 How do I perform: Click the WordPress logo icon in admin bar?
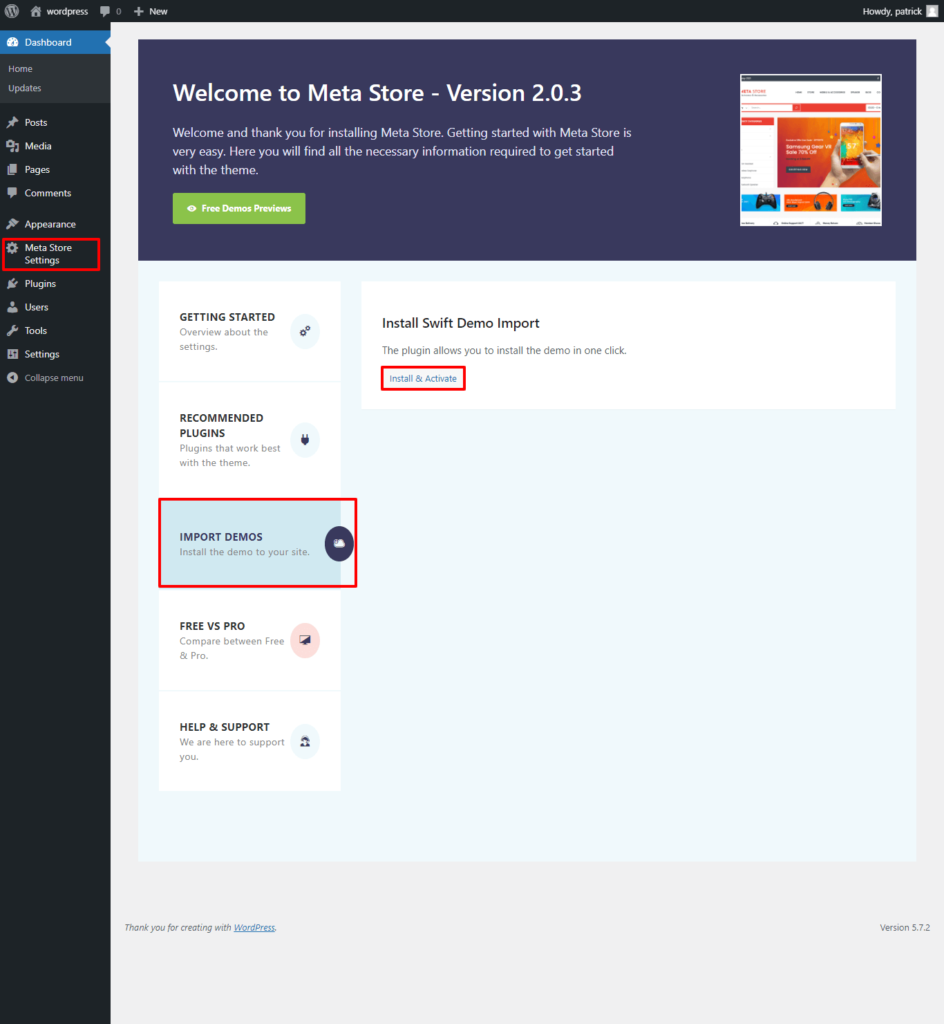(x=12, y=11)
